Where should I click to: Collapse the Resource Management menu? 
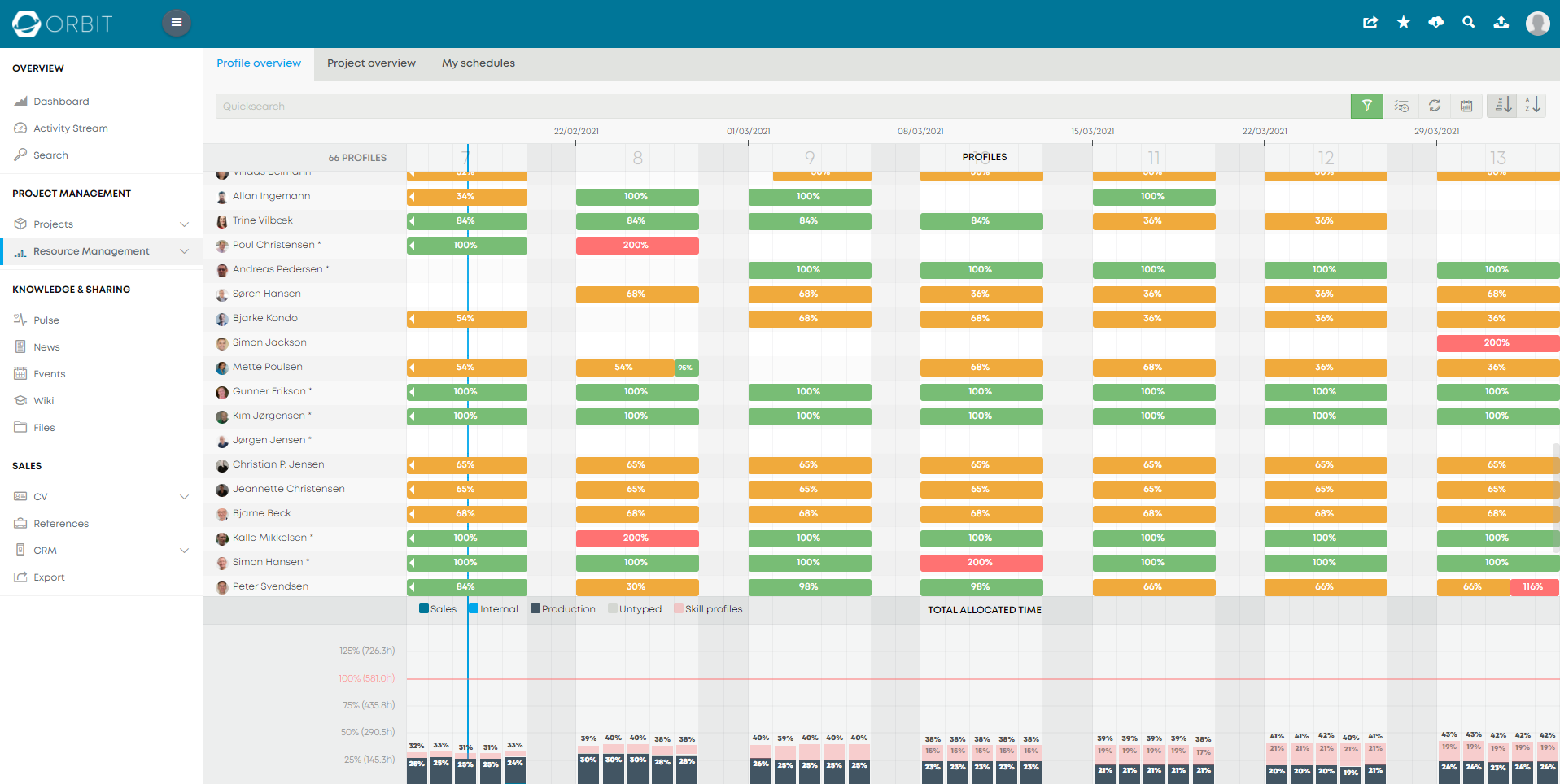184,251
